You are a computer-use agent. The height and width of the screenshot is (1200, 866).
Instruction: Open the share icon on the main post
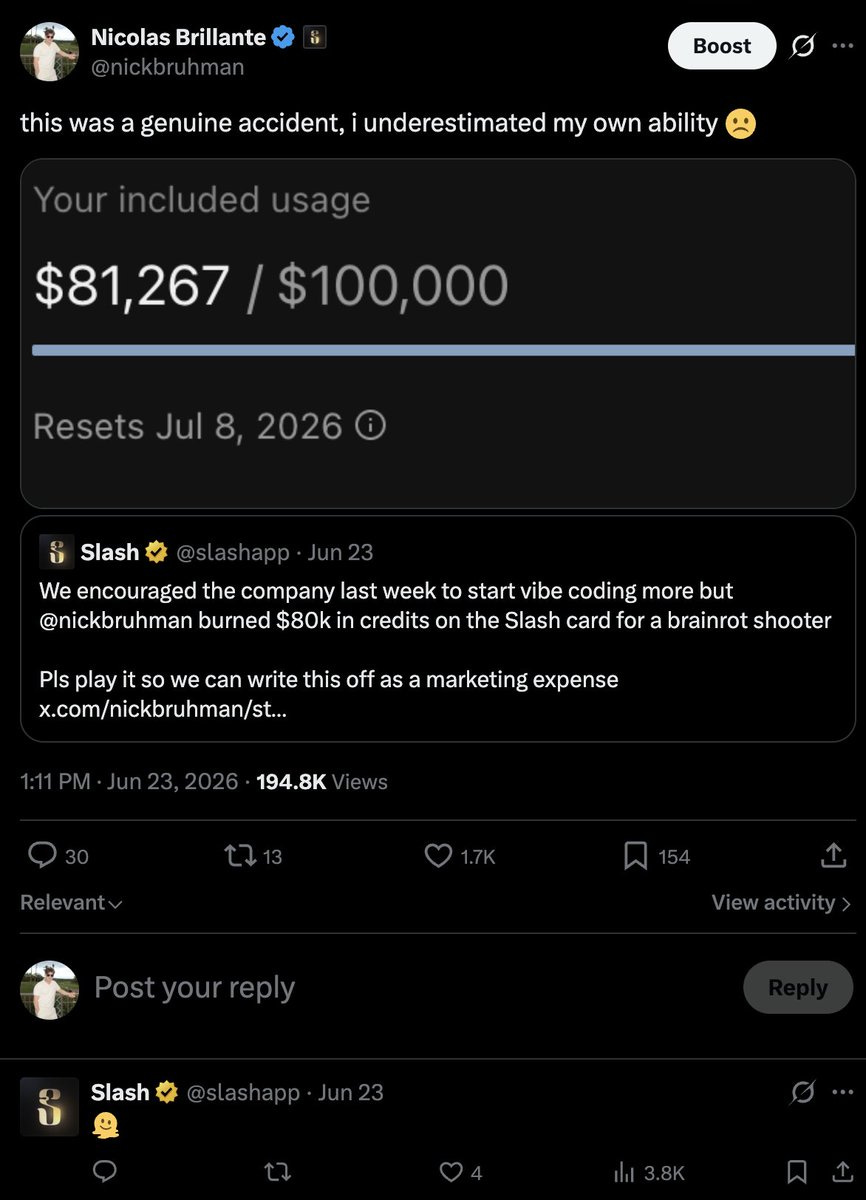[833, 856]
